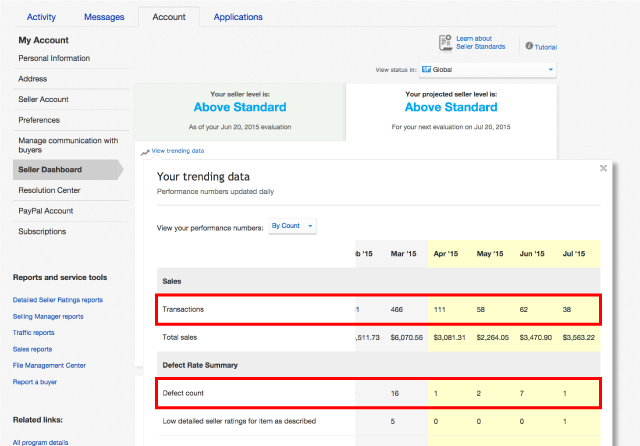Click the trending data chart icon
640x446 pixels.
(145, 152)
